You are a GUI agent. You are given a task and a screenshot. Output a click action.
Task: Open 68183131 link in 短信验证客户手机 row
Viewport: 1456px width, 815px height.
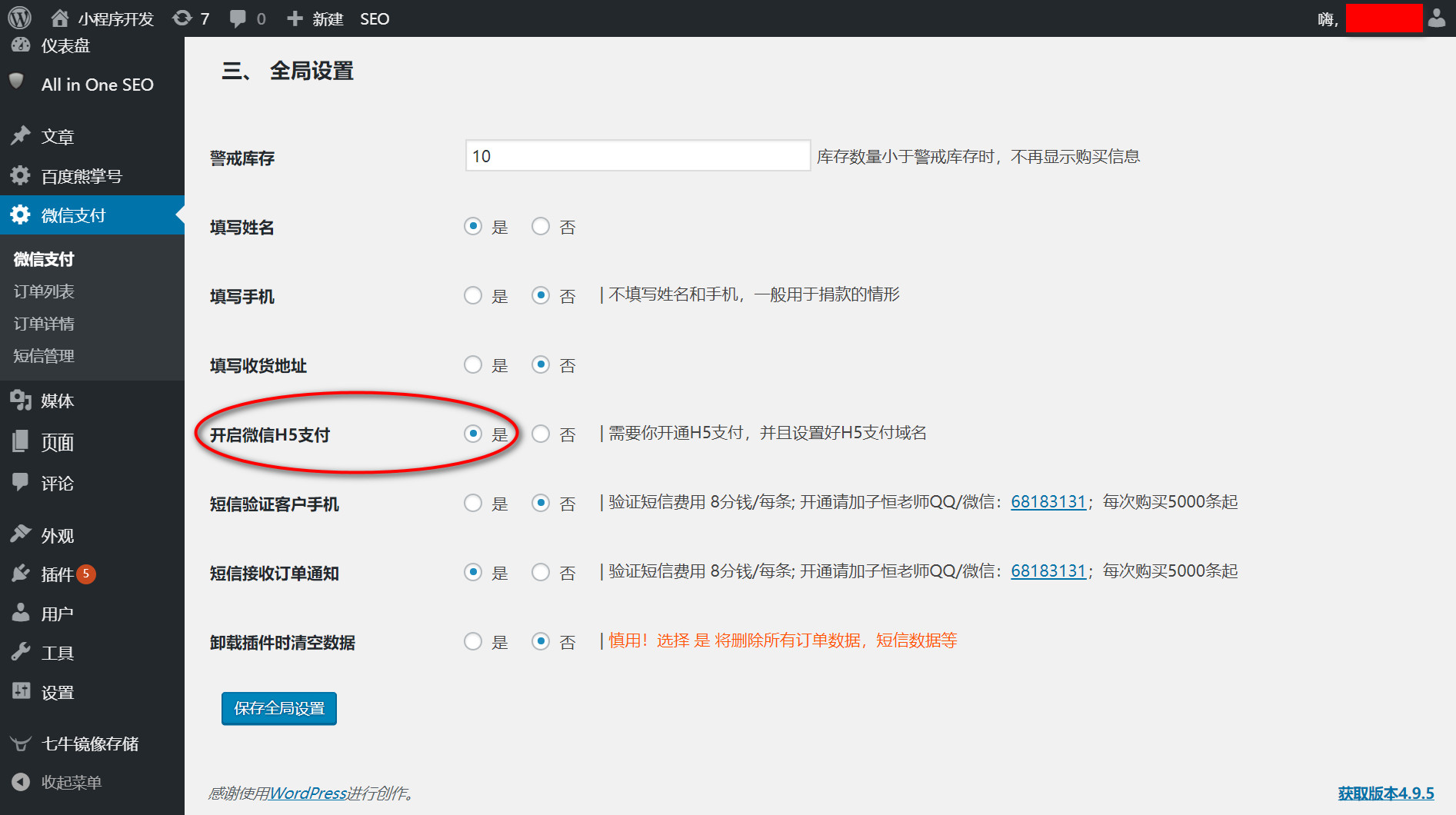(1048, 502)
